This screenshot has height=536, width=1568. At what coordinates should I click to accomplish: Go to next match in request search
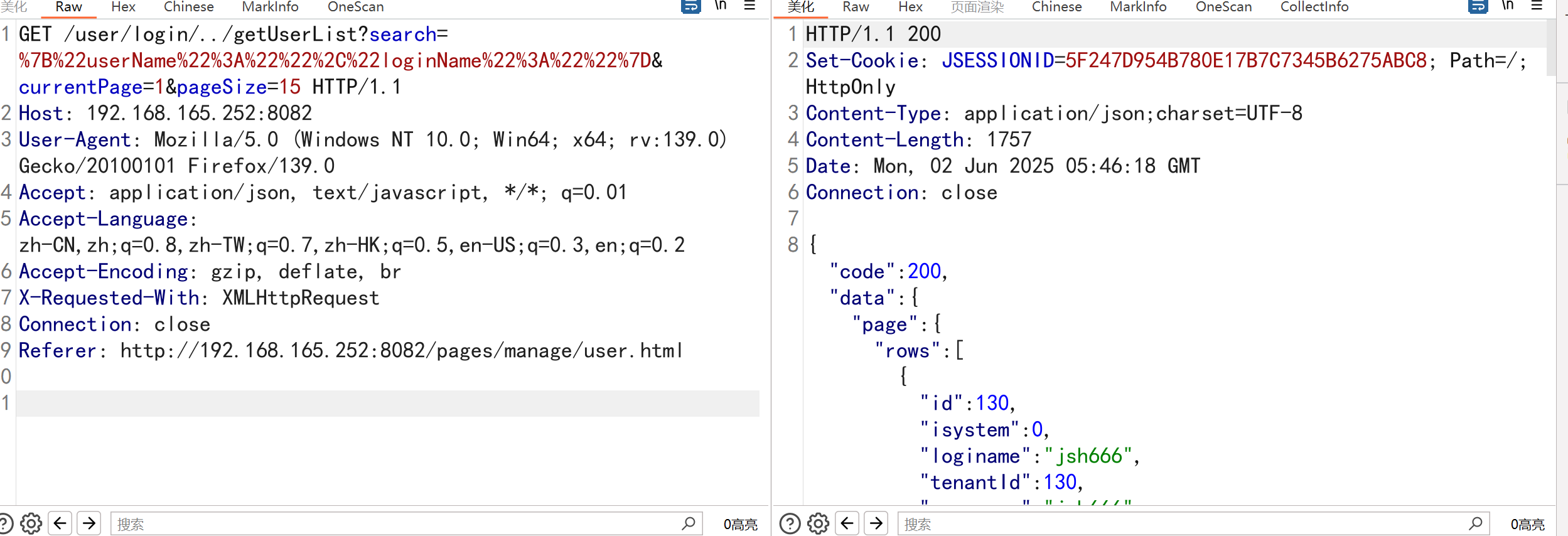pos(89,523)
